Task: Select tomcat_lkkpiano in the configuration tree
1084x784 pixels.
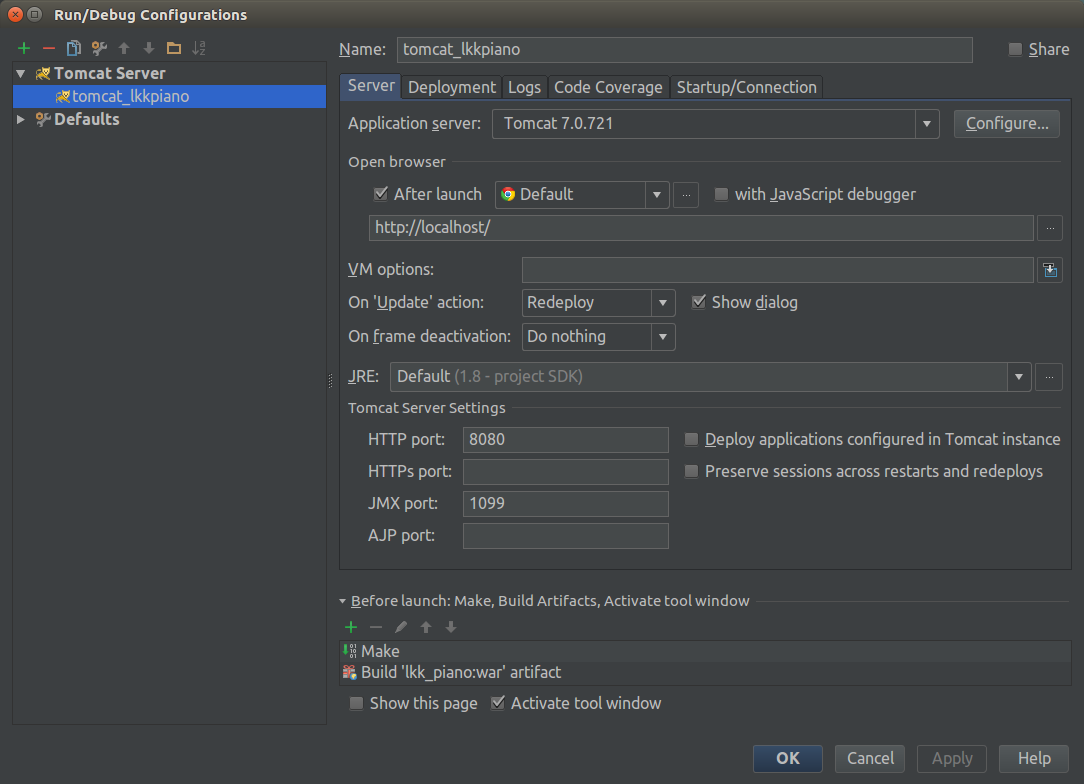Action: [169, 97]
